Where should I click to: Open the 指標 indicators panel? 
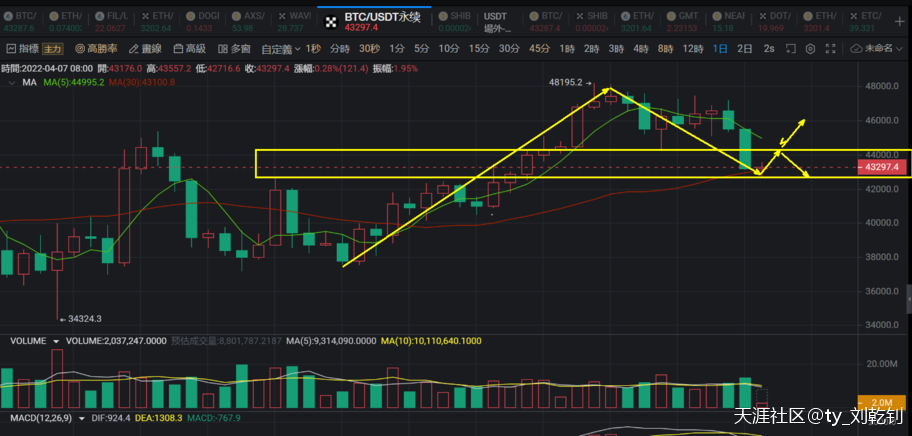point(24,48)
